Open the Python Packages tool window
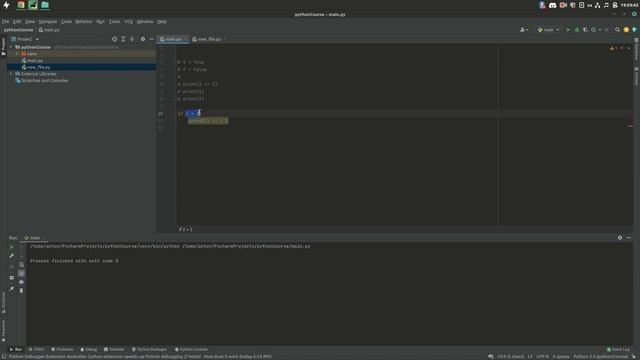Screen dimensions: 640x360 pyautogui.click(x=149, y=350)
